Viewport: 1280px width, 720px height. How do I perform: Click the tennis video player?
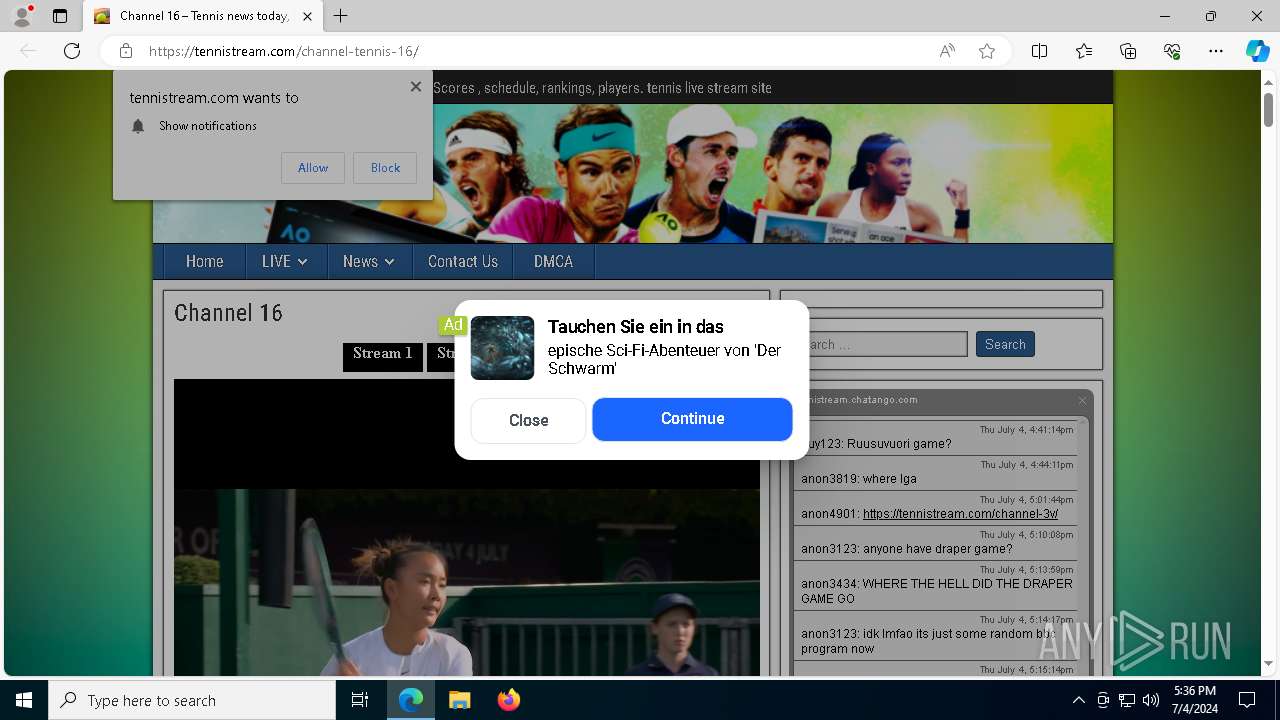pos(466,527)
